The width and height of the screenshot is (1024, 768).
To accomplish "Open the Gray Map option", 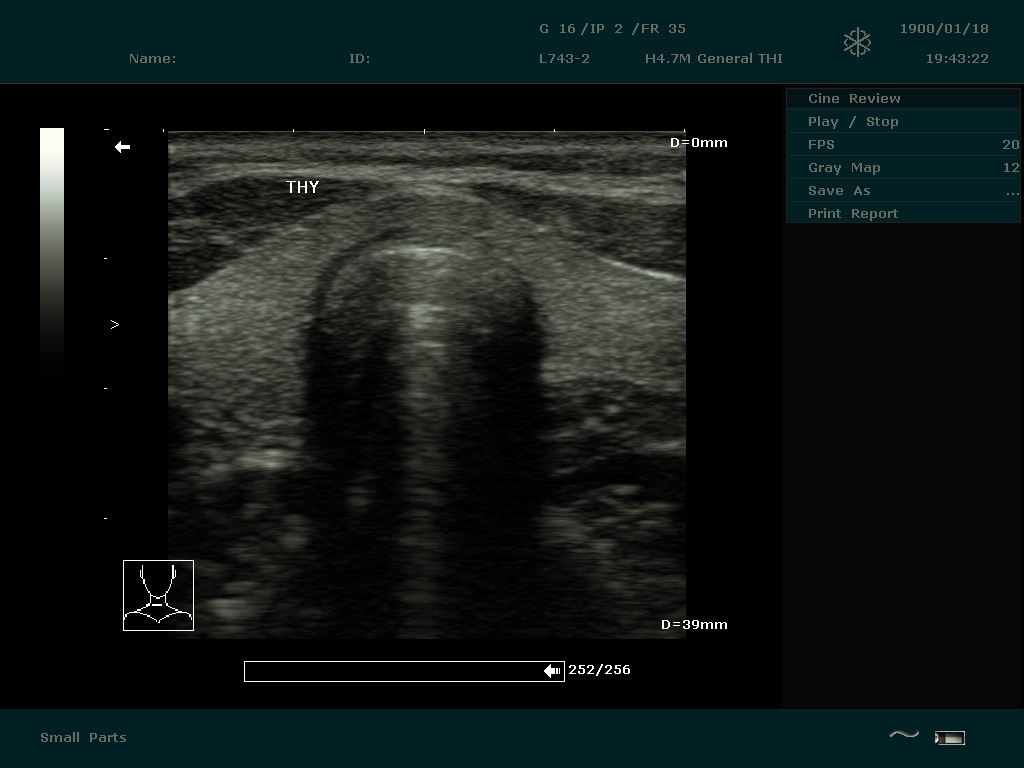I will [844, 167].
